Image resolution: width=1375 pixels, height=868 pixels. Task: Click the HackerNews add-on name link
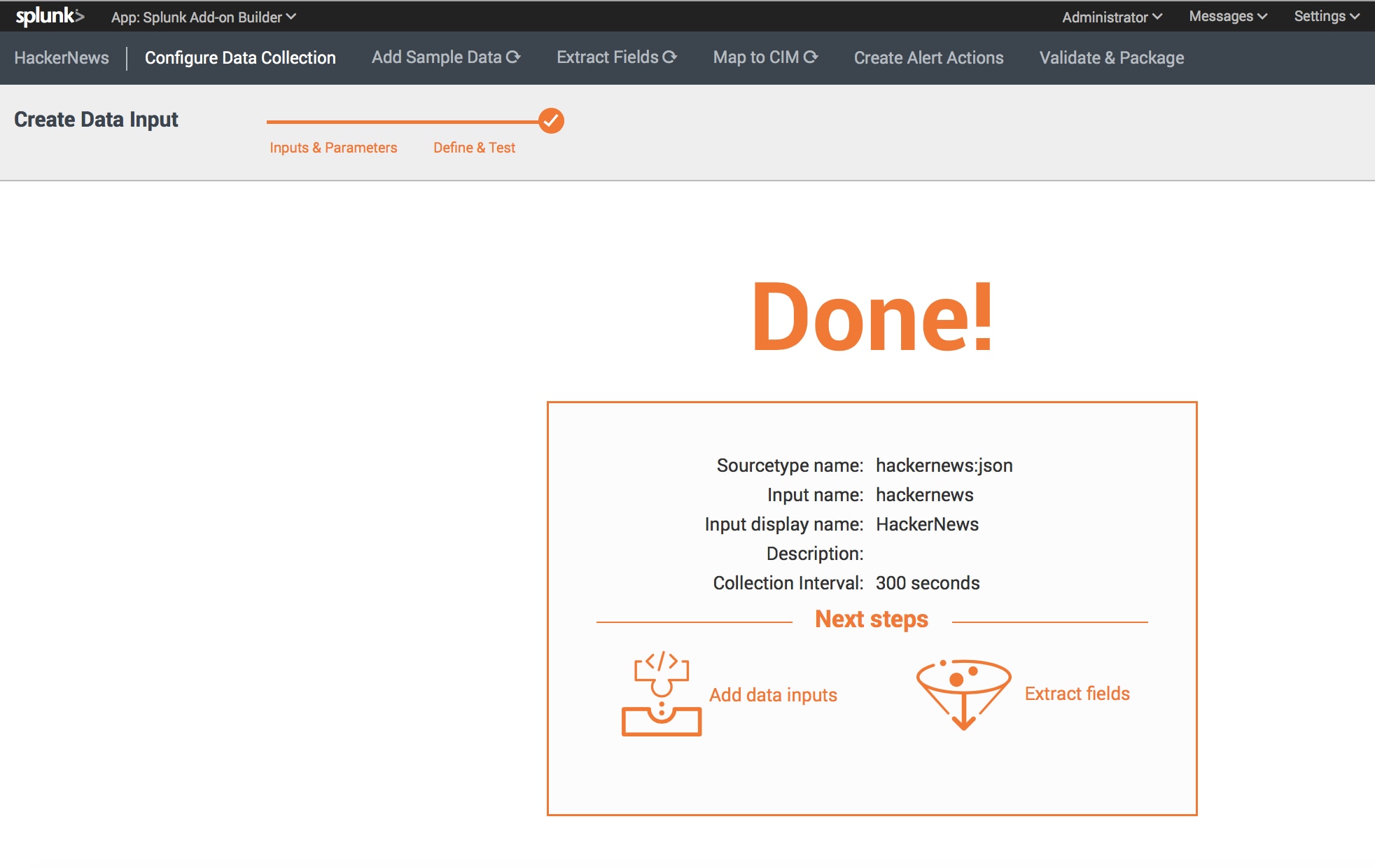[62, 58]
